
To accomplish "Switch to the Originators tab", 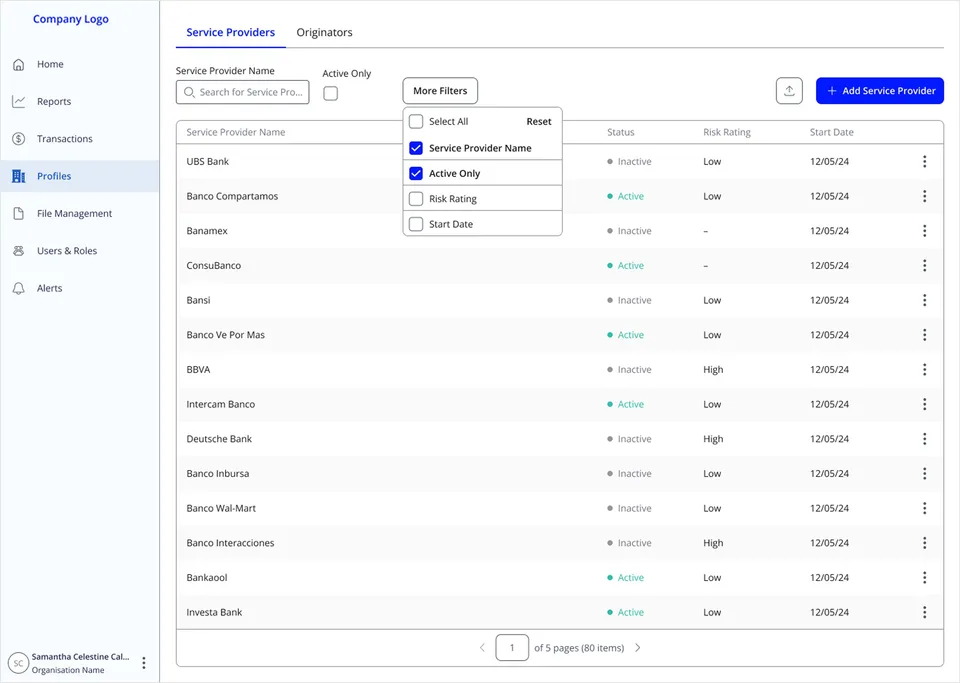I will (324, 32).
